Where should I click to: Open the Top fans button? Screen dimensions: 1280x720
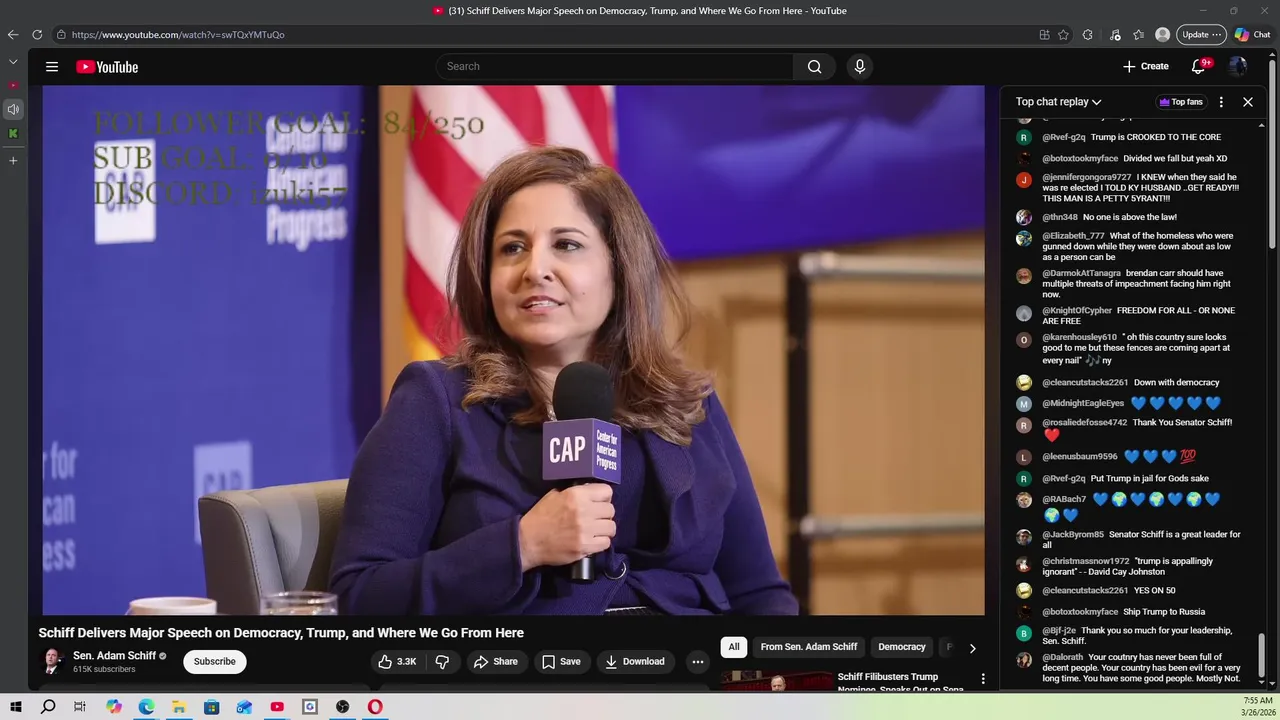(1181, 102)
